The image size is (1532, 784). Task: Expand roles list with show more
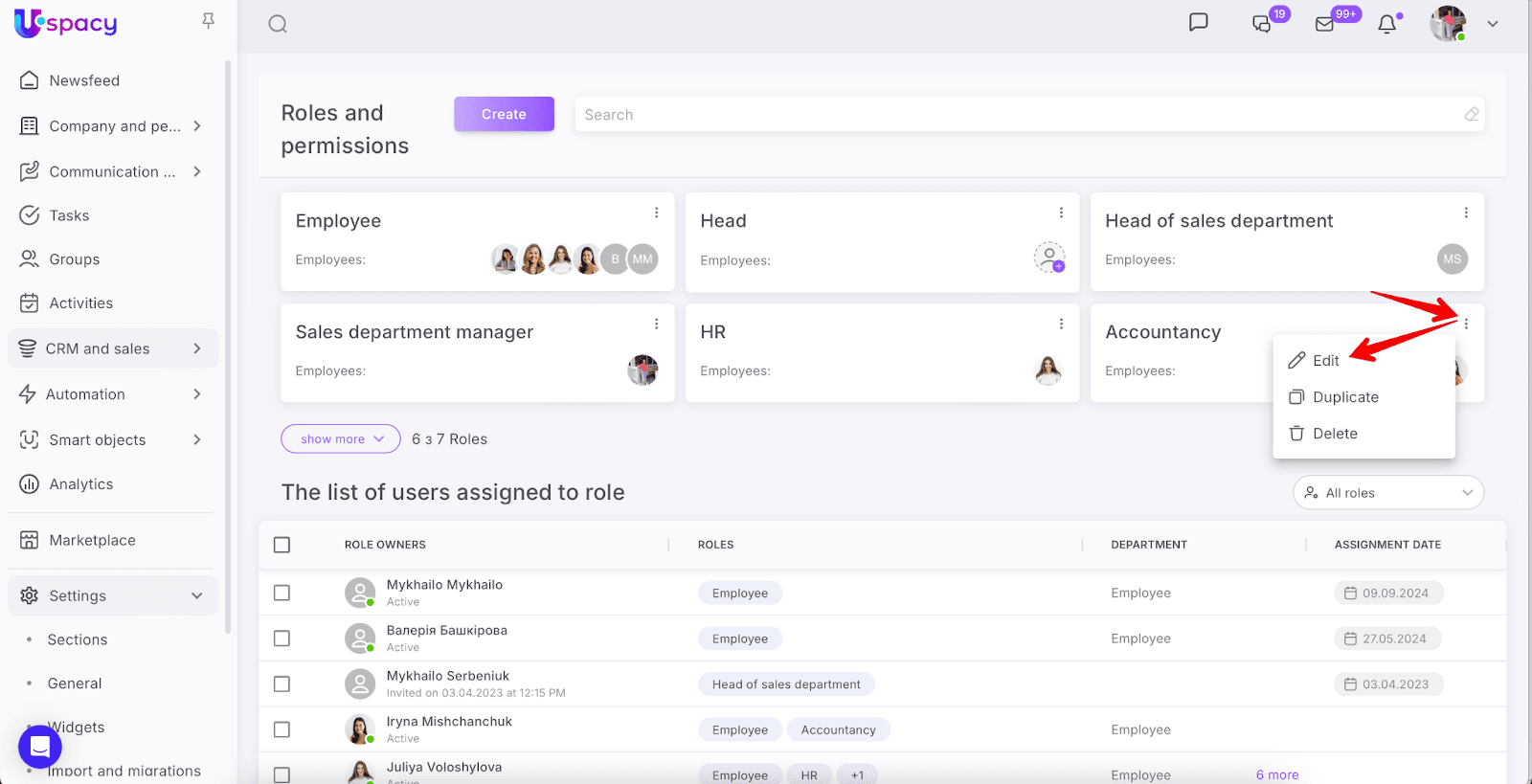[340, 439]
